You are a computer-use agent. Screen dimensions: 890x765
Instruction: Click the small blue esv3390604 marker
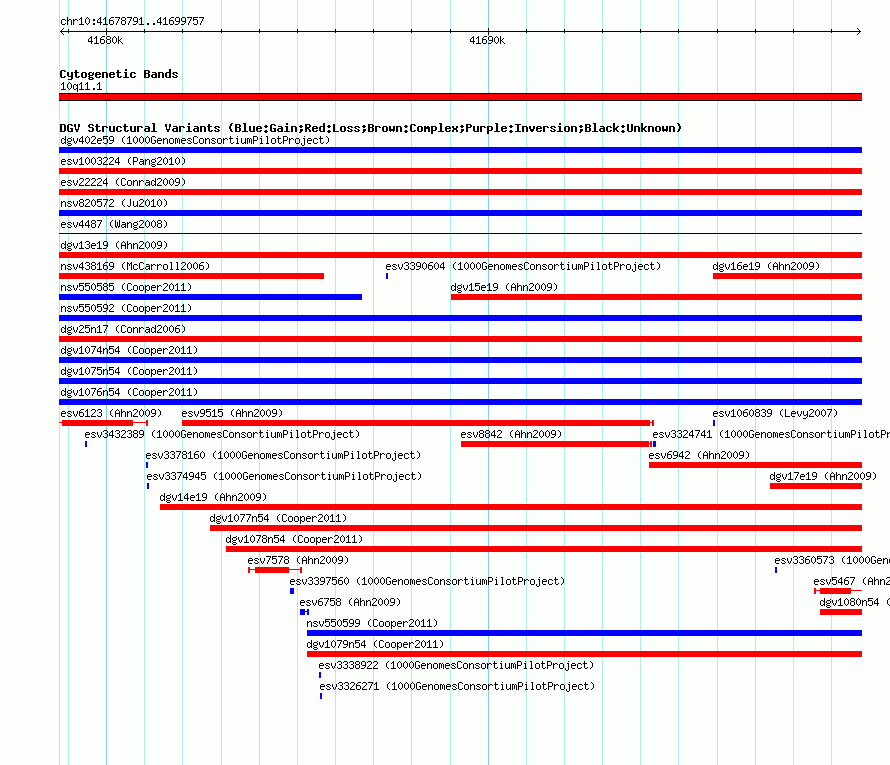tap(387, 276)
